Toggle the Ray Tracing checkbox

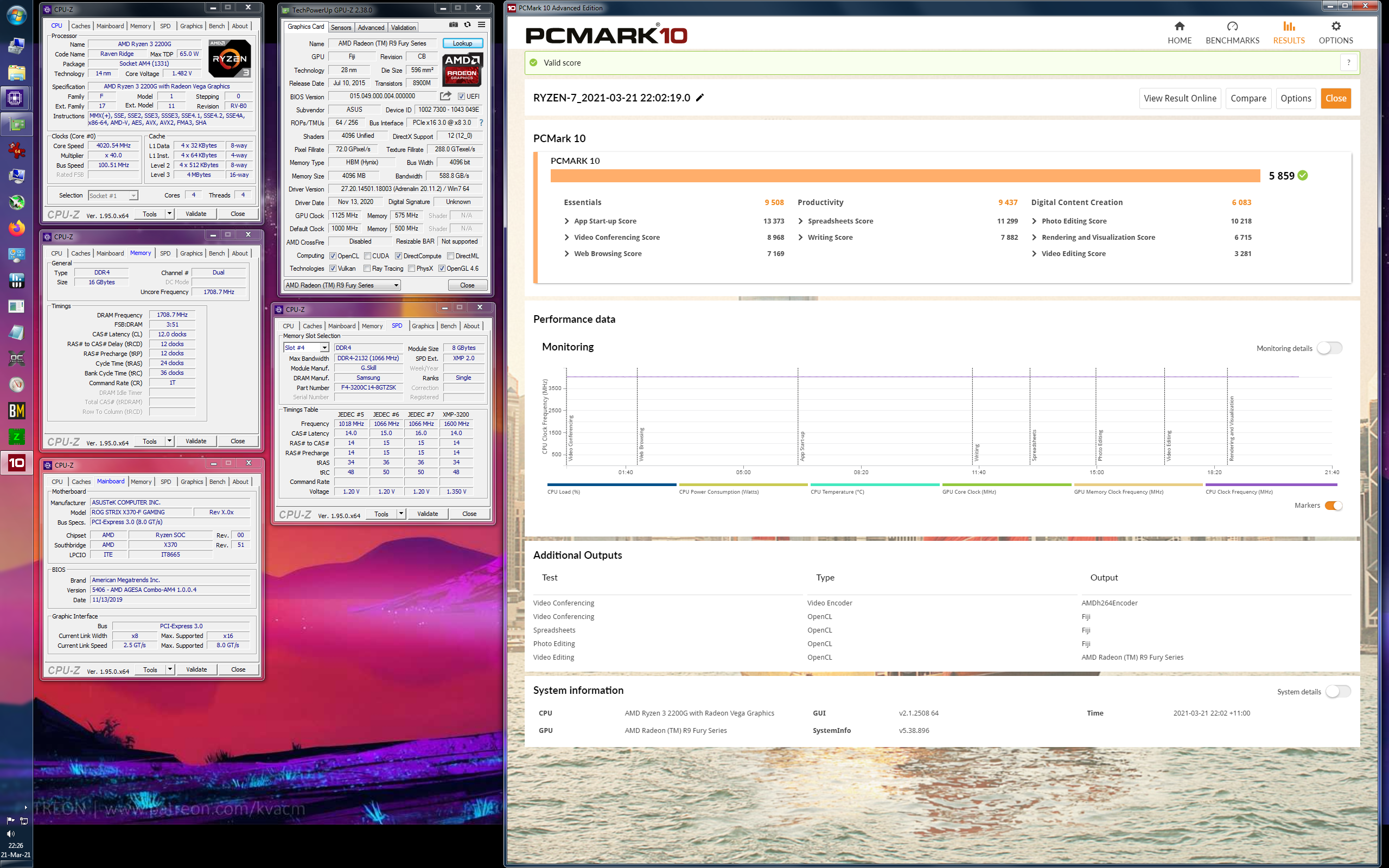click(367, 269)
